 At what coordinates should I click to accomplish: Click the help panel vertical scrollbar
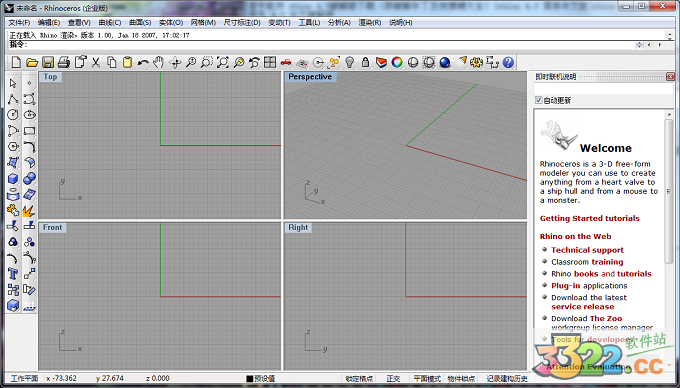(668, 191)
